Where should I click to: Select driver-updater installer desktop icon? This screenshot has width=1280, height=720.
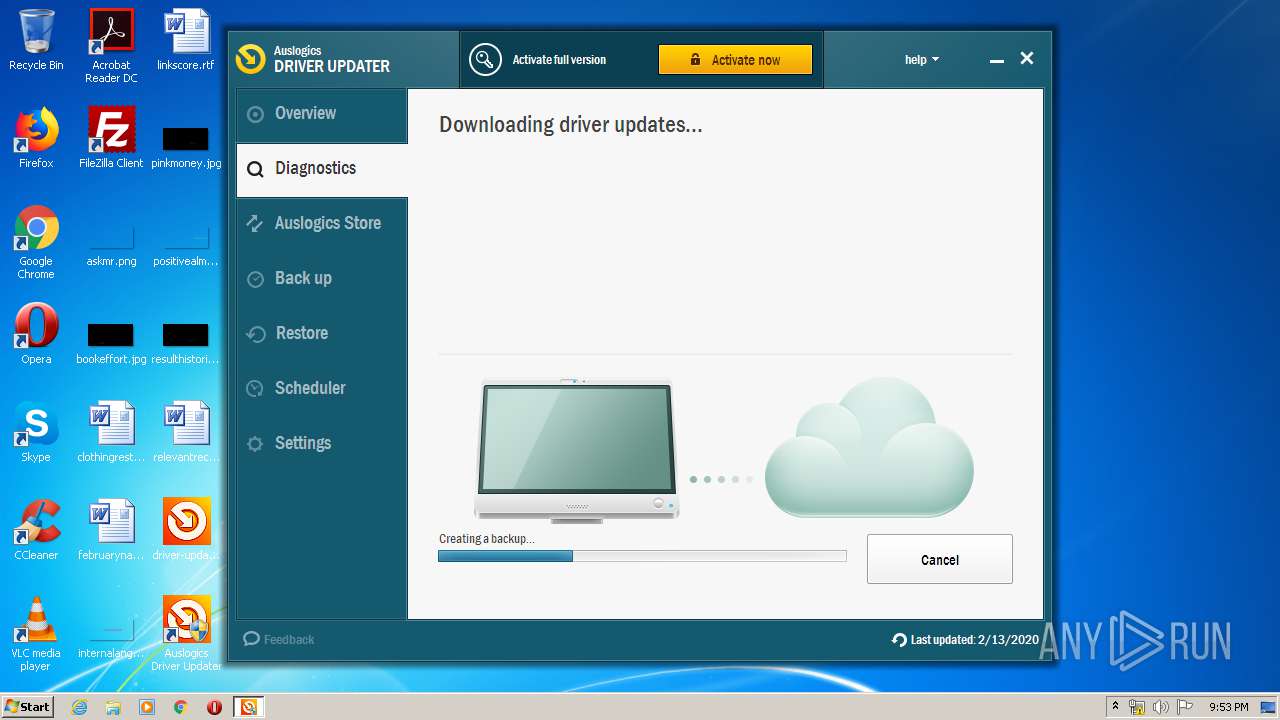(186, 530)
